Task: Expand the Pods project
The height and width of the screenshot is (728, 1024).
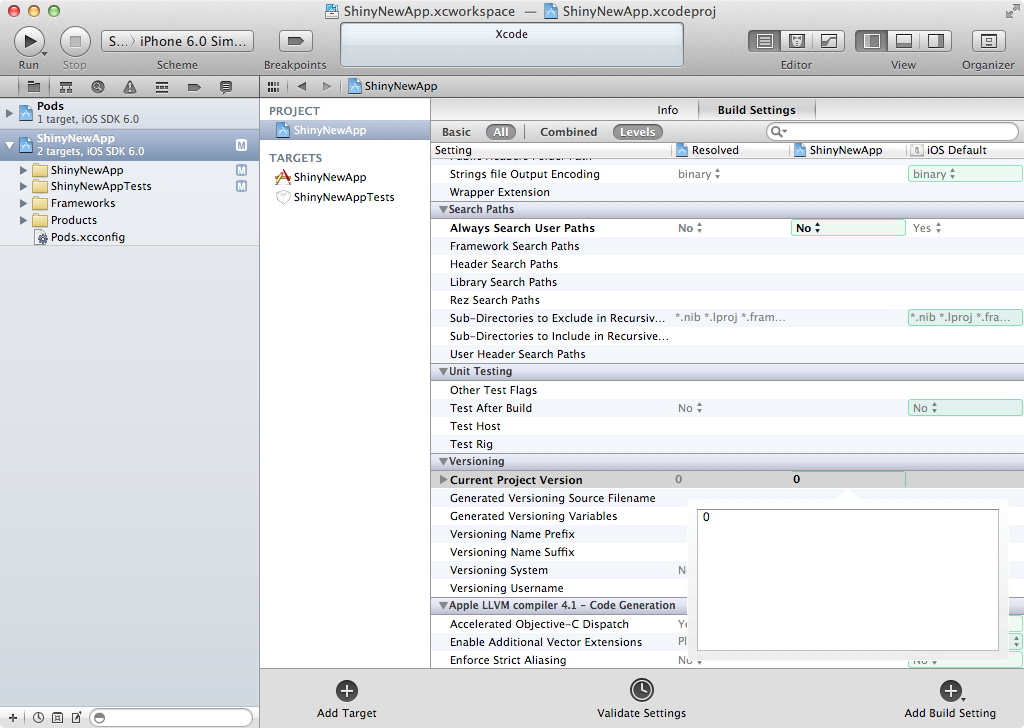Action: pos(9,113)
